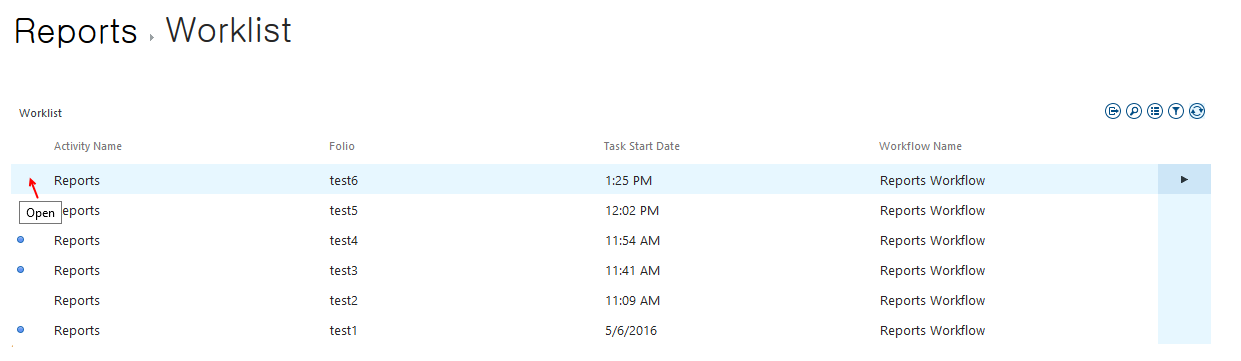The width and height of the screenshot is (1241, 361).
Task: Open the test4 folio item
Action: [343, 240]
